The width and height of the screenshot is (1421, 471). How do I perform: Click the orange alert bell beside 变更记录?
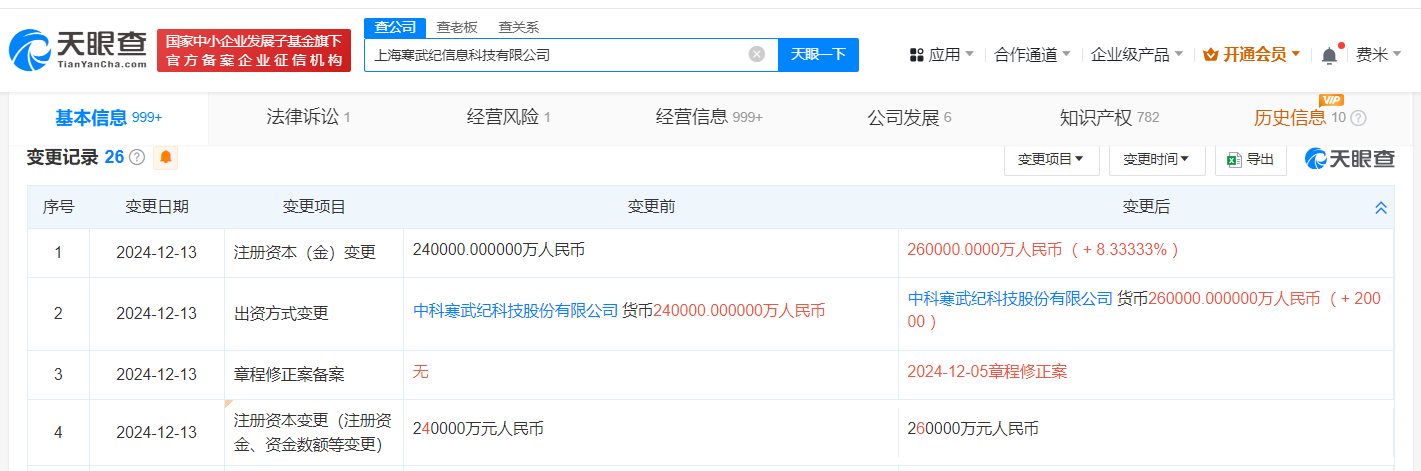click(x=166, y=157)
